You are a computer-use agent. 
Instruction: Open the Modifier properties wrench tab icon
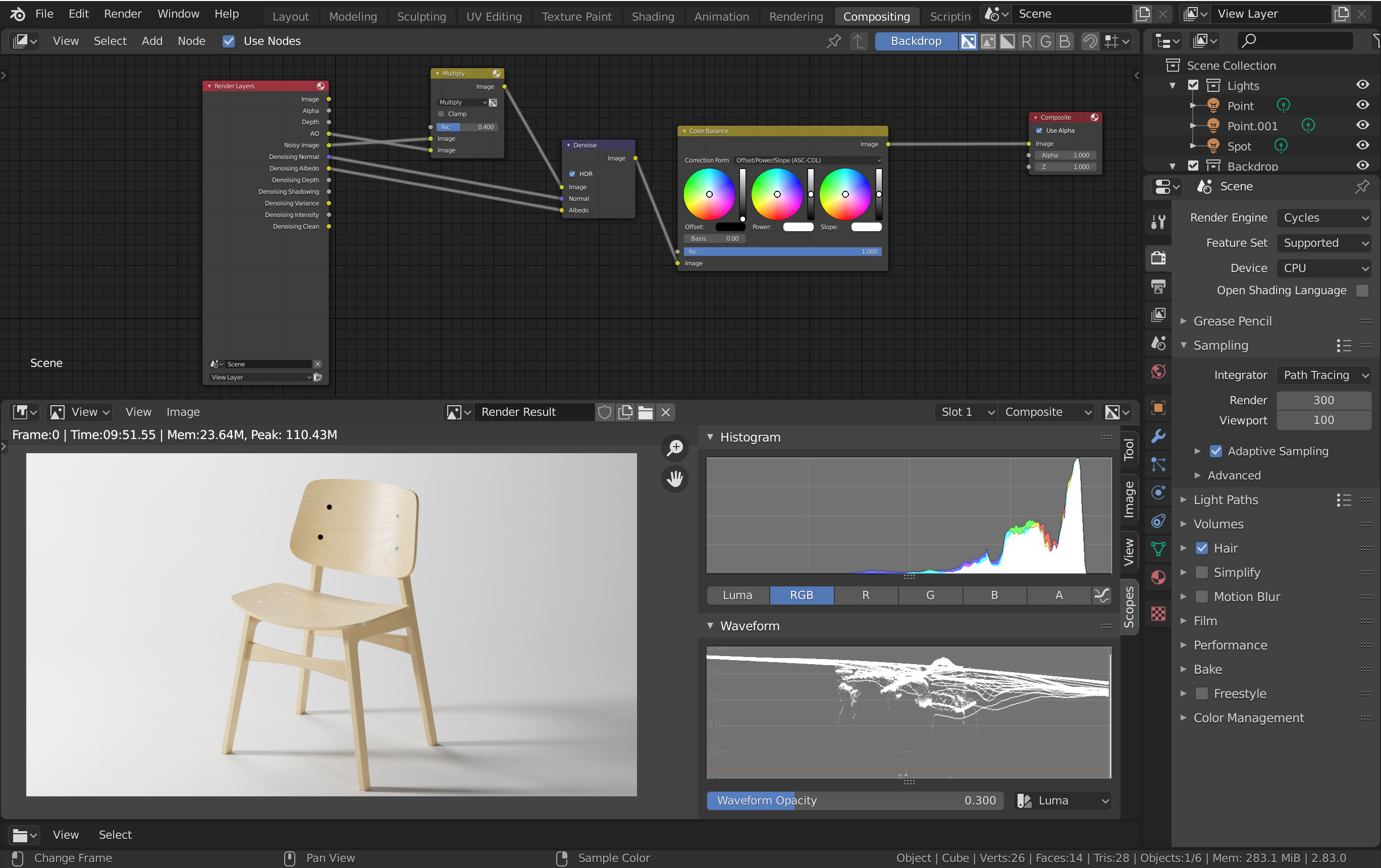coord(1158,437)
